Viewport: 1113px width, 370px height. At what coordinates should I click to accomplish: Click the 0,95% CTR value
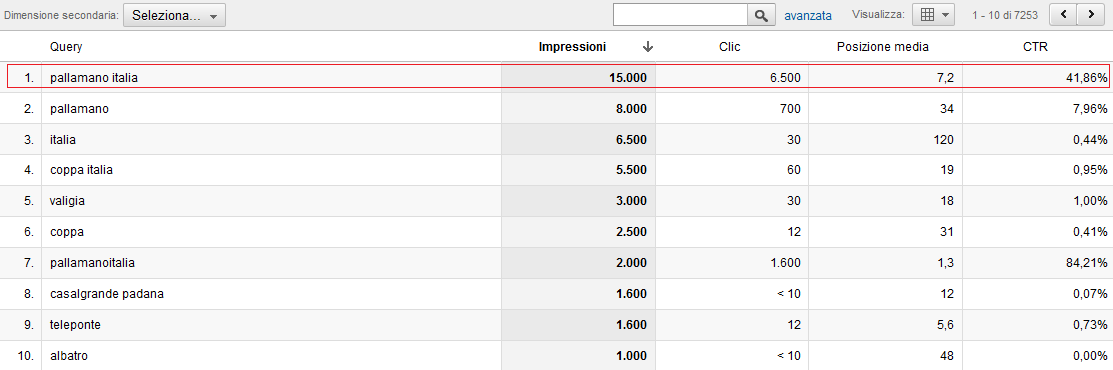[x=1091, y=170]
